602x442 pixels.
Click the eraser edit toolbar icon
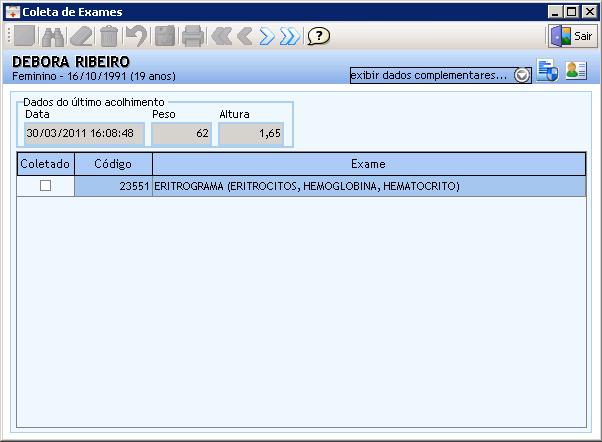81,36
